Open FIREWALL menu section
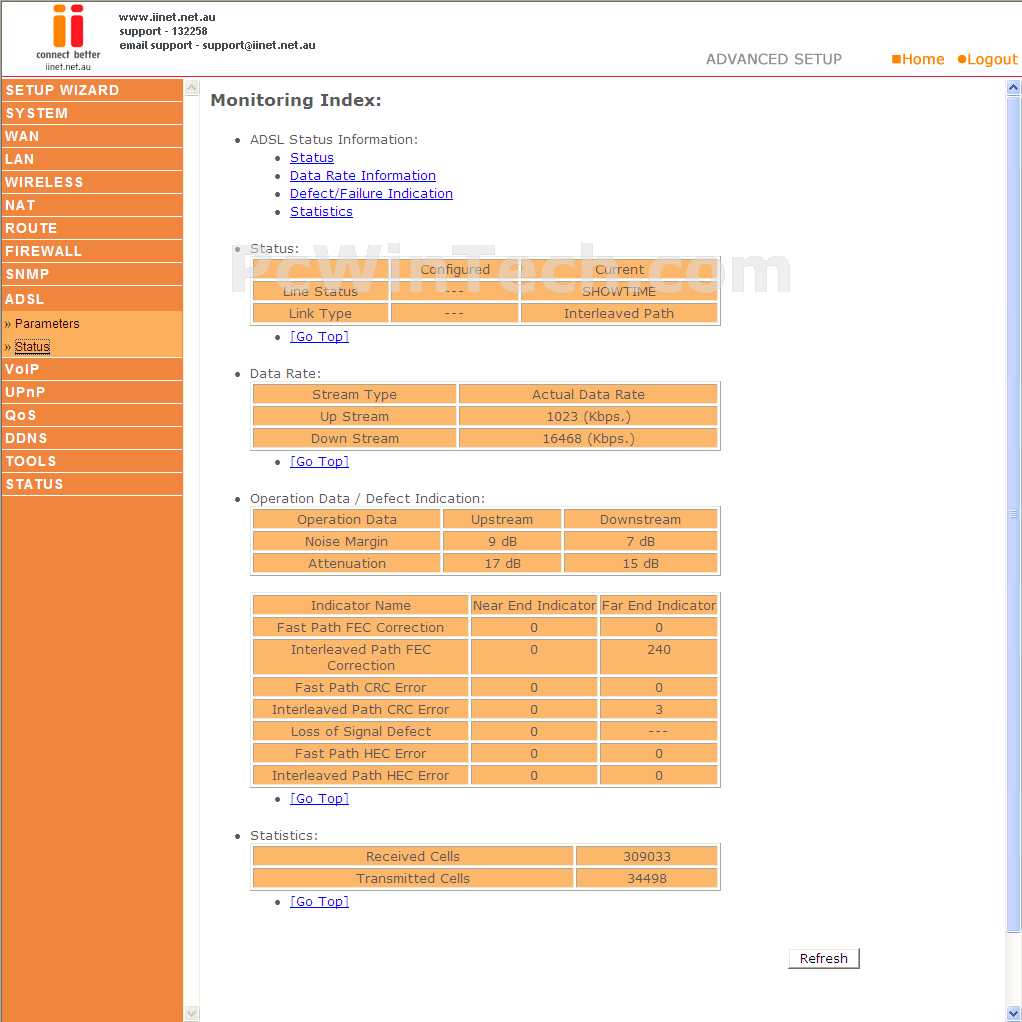Screen dimensions: 1022x1022 coord(92,251)
